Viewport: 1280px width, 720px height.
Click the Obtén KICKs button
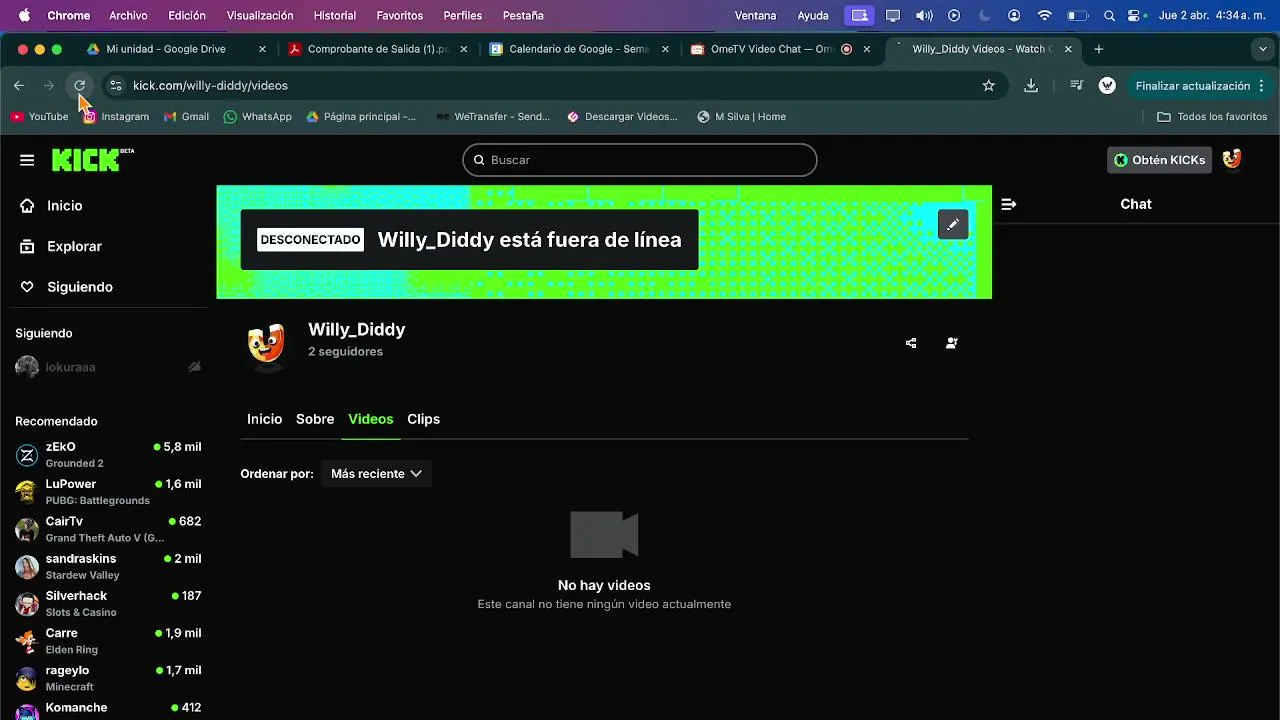coord(1159,160)
